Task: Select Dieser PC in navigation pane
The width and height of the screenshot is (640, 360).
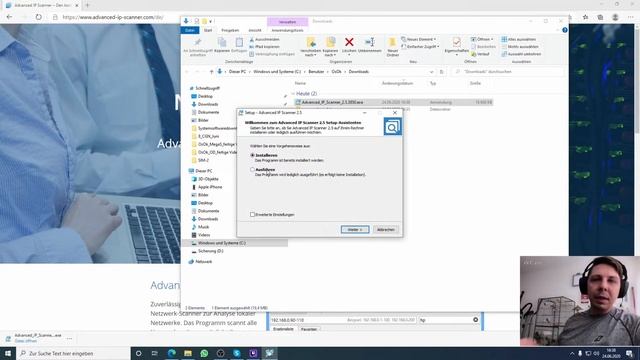Action: [203, 171]
